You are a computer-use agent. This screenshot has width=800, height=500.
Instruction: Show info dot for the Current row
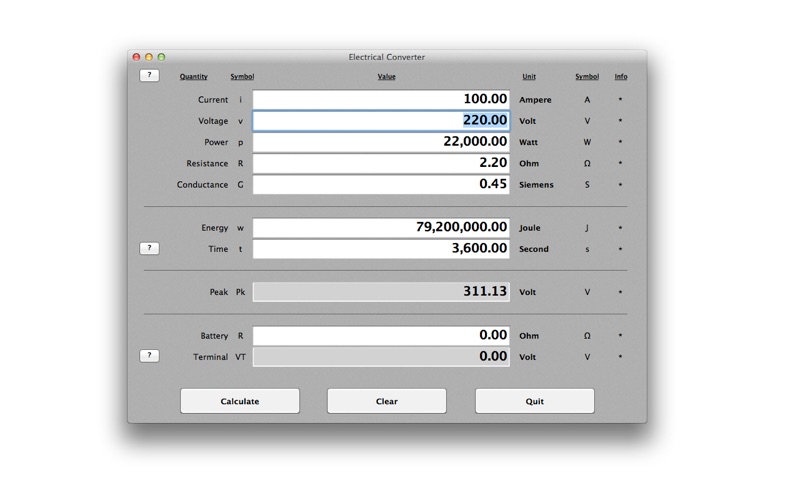point(620,99)
